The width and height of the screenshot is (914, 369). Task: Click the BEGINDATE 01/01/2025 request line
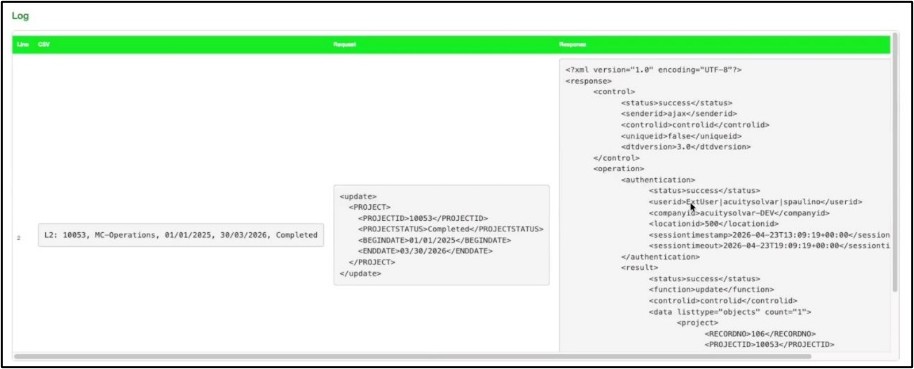(x=434, y=240)
